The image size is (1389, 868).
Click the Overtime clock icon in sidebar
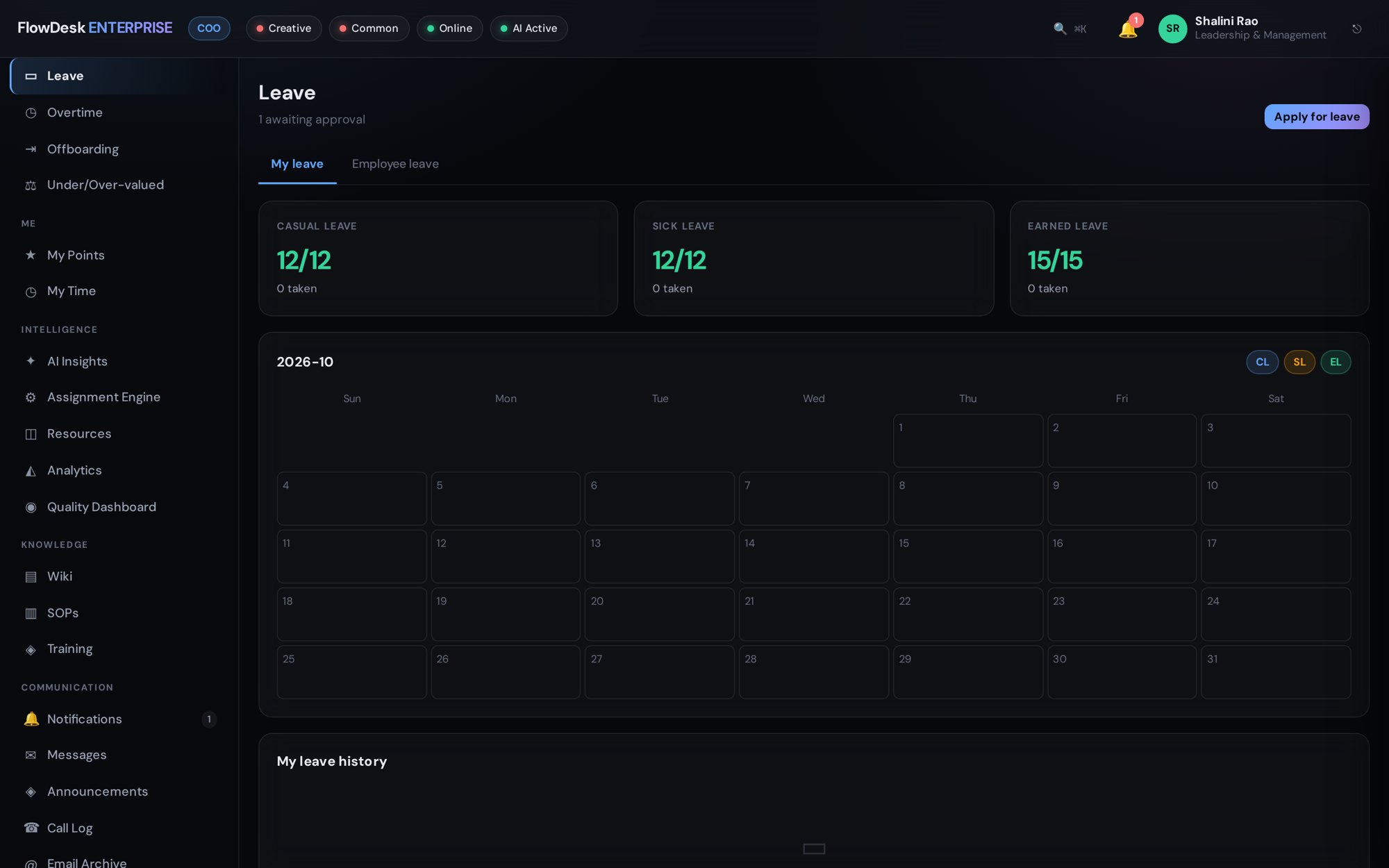(31, 112)
